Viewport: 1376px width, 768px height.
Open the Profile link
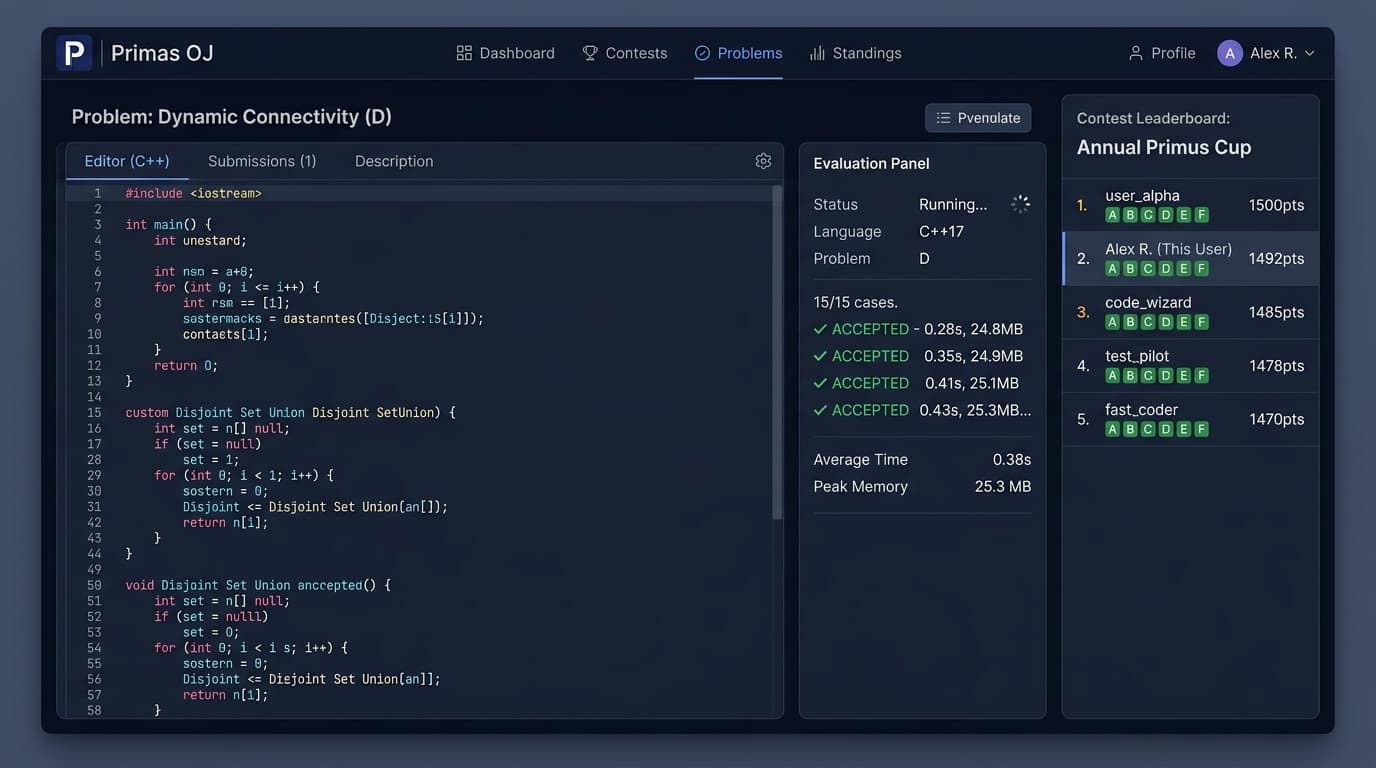click(x=1162, y=53)
